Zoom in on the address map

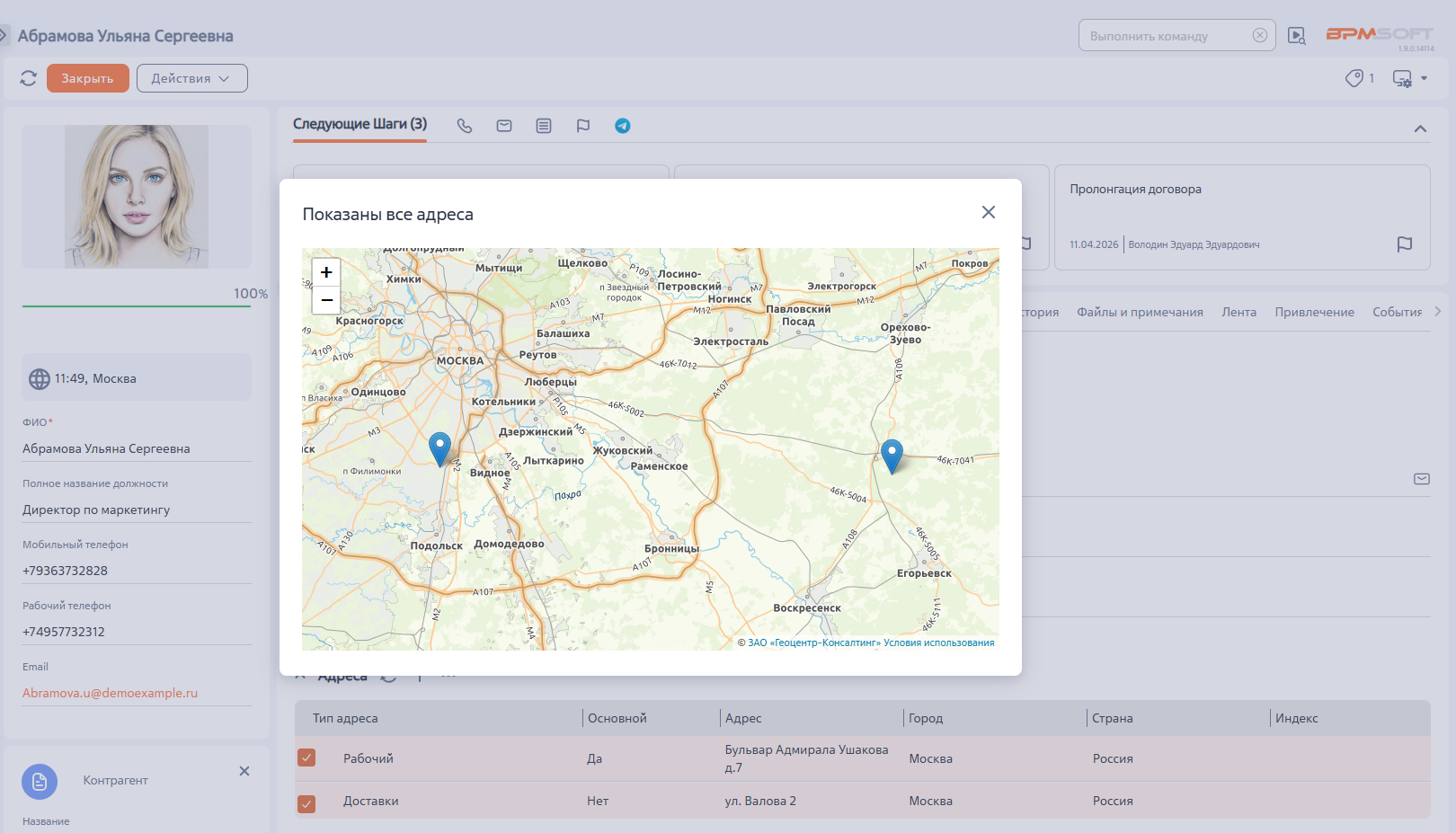(326, 272)
